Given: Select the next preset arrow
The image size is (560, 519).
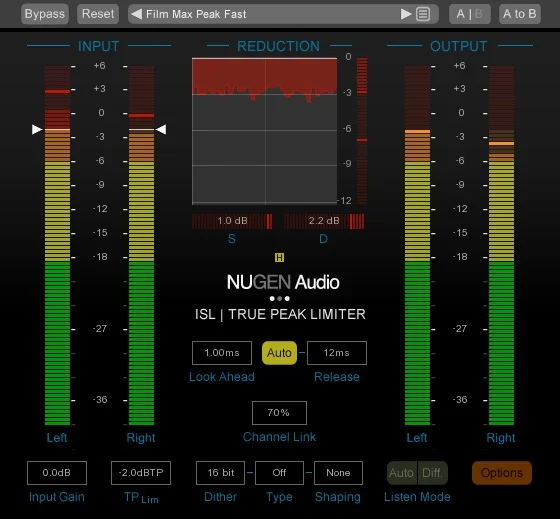Looking at the screenshot, I should click(406, 14).
